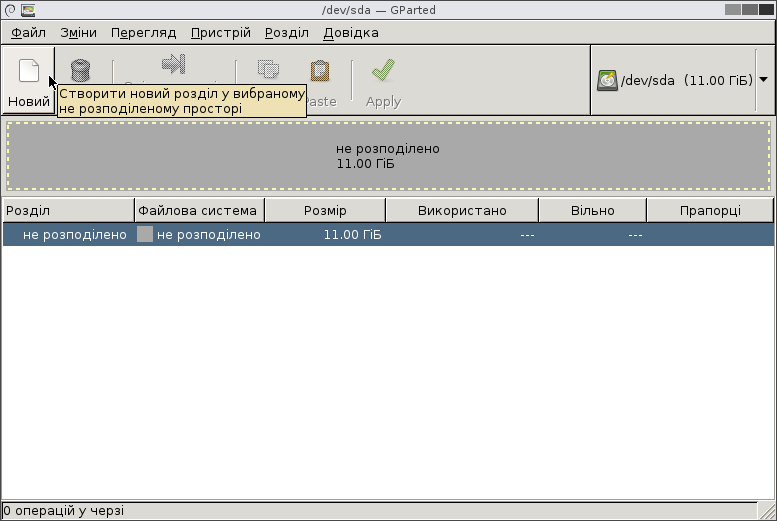Viewport: 777px width, 521px height.
Task: Click the Delete partition toolbar icon
Action: click(81, 69)
